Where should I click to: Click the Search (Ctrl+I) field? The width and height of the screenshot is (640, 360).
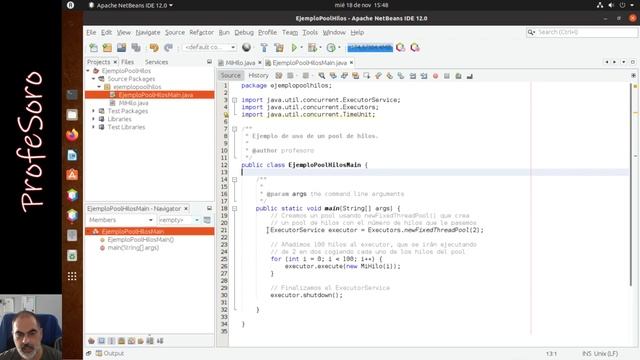[582, 32]
